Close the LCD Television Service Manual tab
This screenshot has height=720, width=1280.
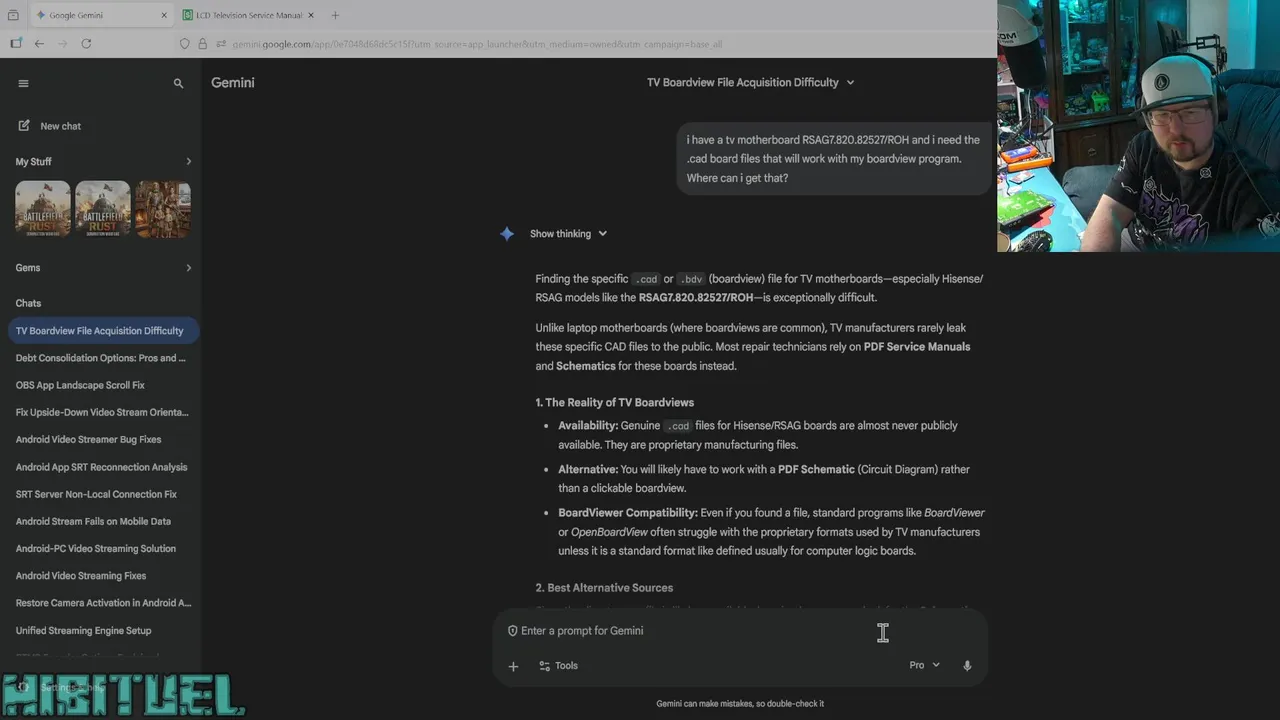click(310, 16)
